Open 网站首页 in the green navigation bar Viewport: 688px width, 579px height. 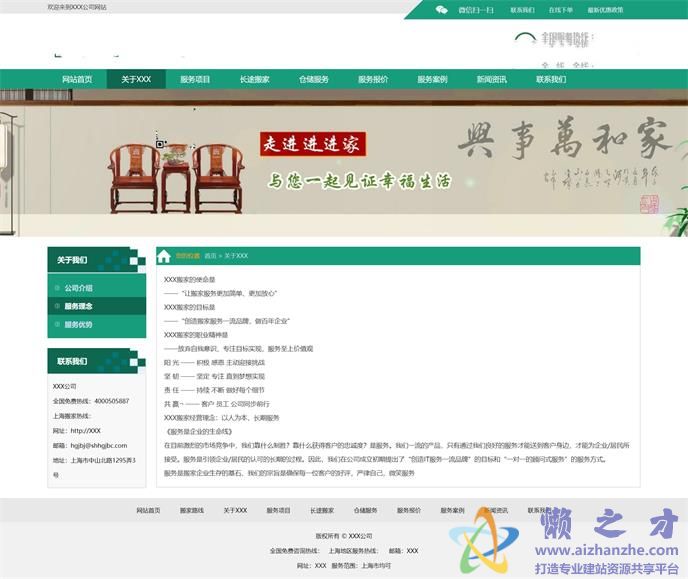[x=77, y=79]
